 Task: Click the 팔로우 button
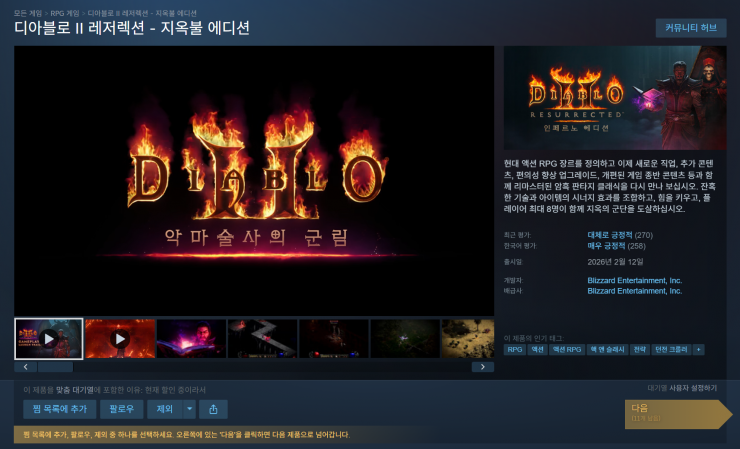tap(122, 409)
